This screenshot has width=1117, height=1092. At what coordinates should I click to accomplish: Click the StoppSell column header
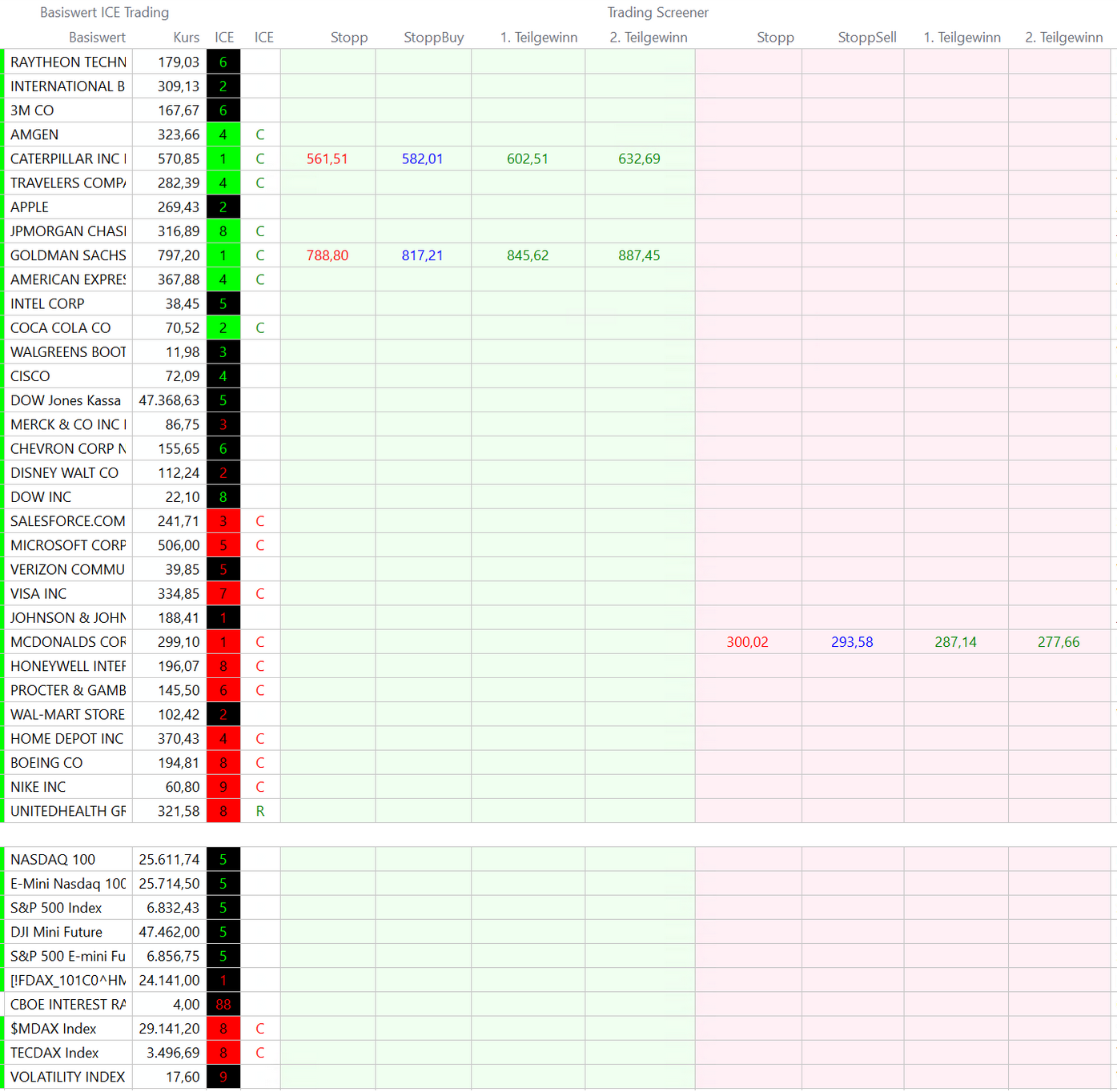tap(866, 38)
